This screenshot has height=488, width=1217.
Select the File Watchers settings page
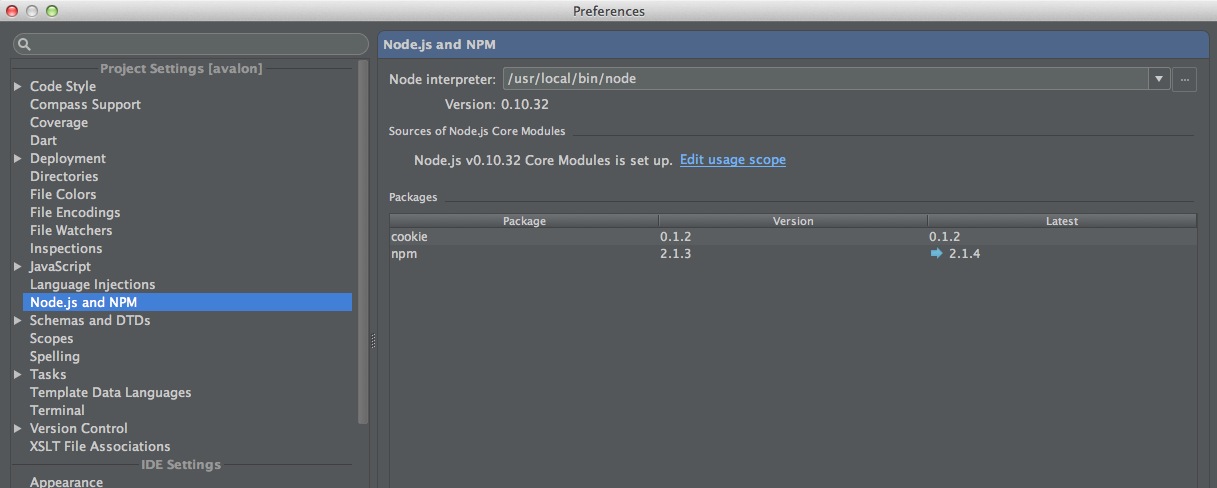click(71, 231)
